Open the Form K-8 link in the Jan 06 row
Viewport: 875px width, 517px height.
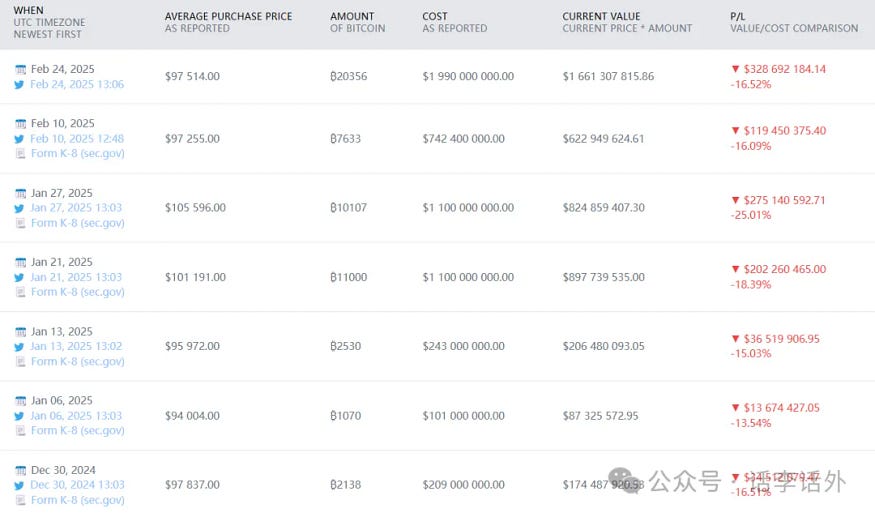point(77,430)
